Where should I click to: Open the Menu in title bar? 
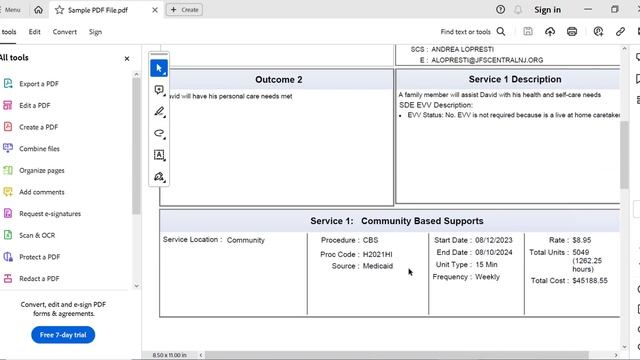point(11,10)
